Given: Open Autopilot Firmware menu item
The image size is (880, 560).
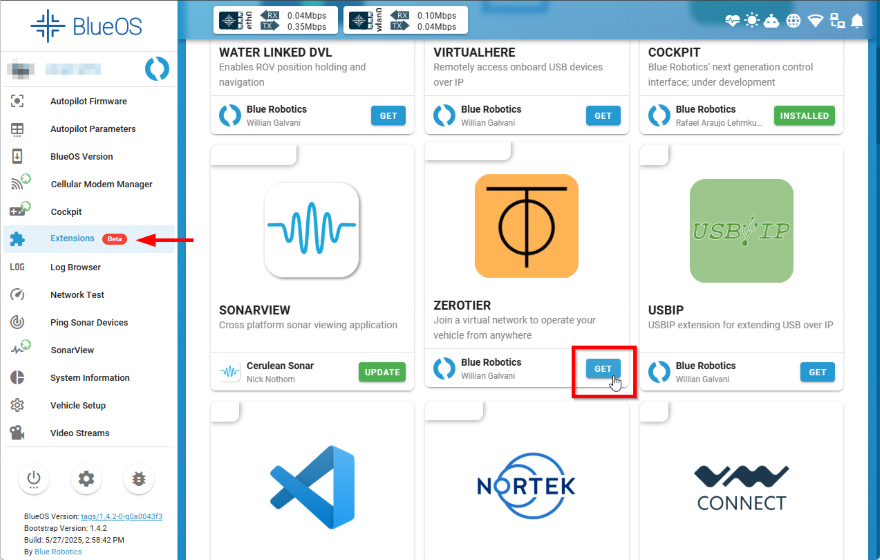Looking at the screenshot, I should point(89,101).
